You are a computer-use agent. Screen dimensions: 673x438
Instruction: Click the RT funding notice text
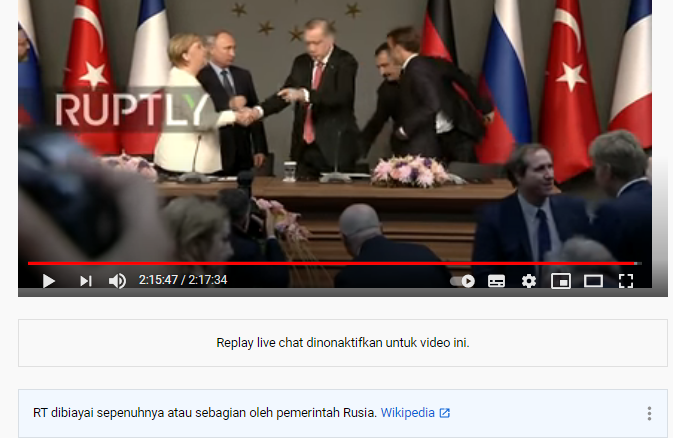tap(205, 413)
